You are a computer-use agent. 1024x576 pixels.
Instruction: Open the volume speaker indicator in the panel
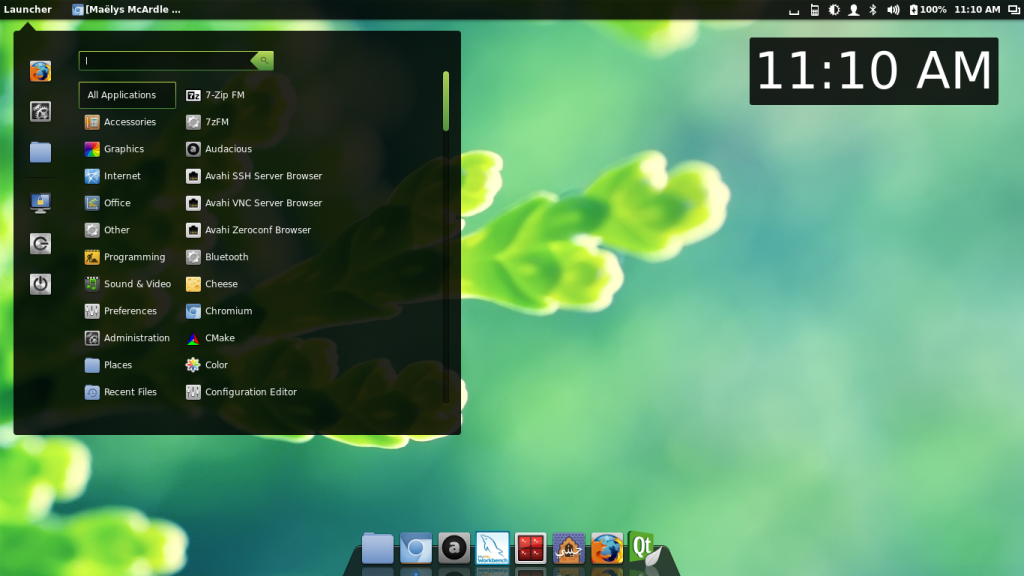pyautogui.click(x=893, y=10)
